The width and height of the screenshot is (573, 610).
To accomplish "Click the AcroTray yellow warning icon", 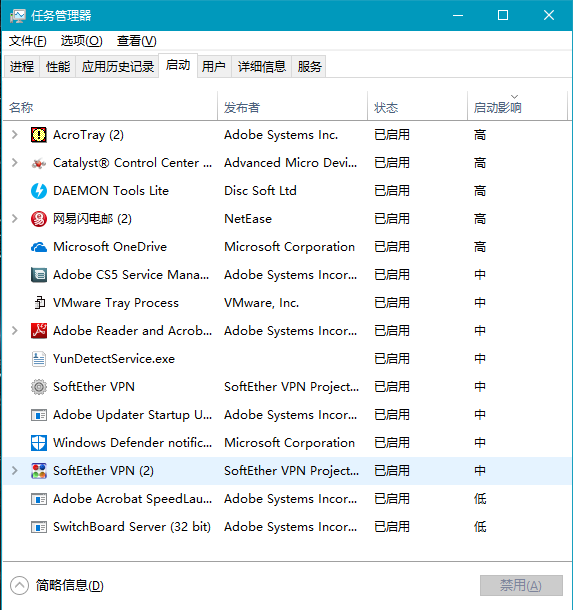I will [39, 135].
